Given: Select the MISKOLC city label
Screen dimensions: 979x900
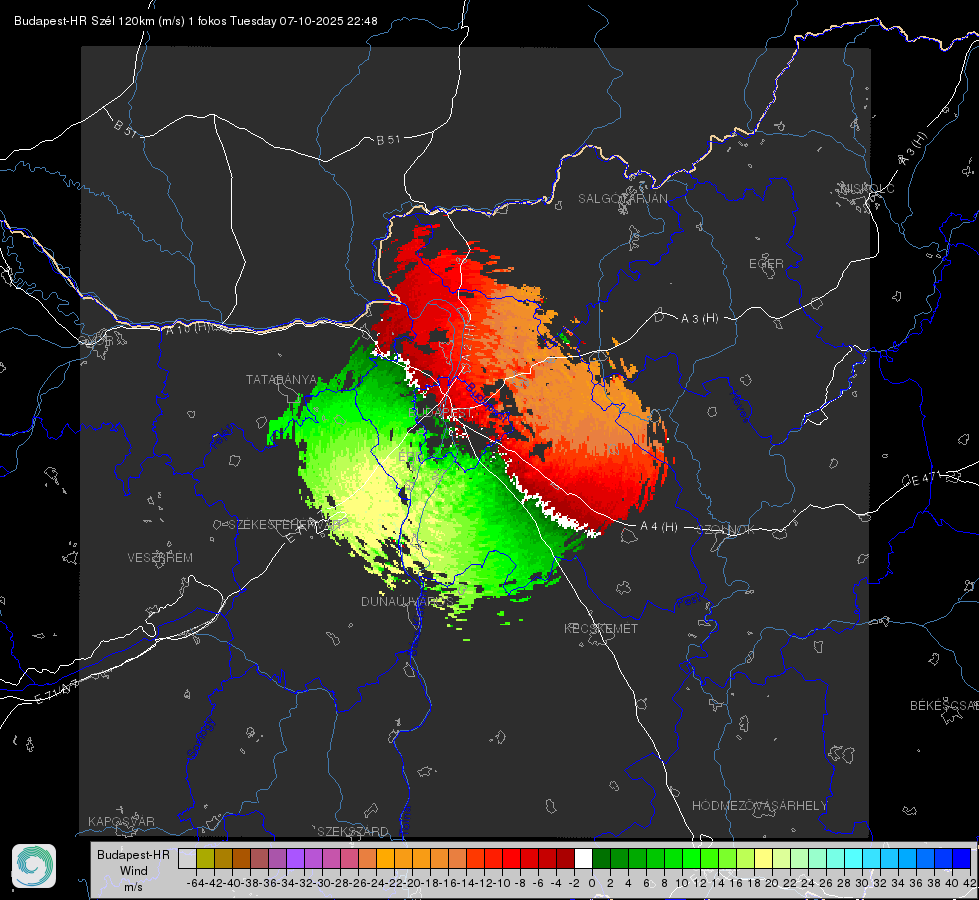Looking at the screenshot, I should click(x=867, y=188).
